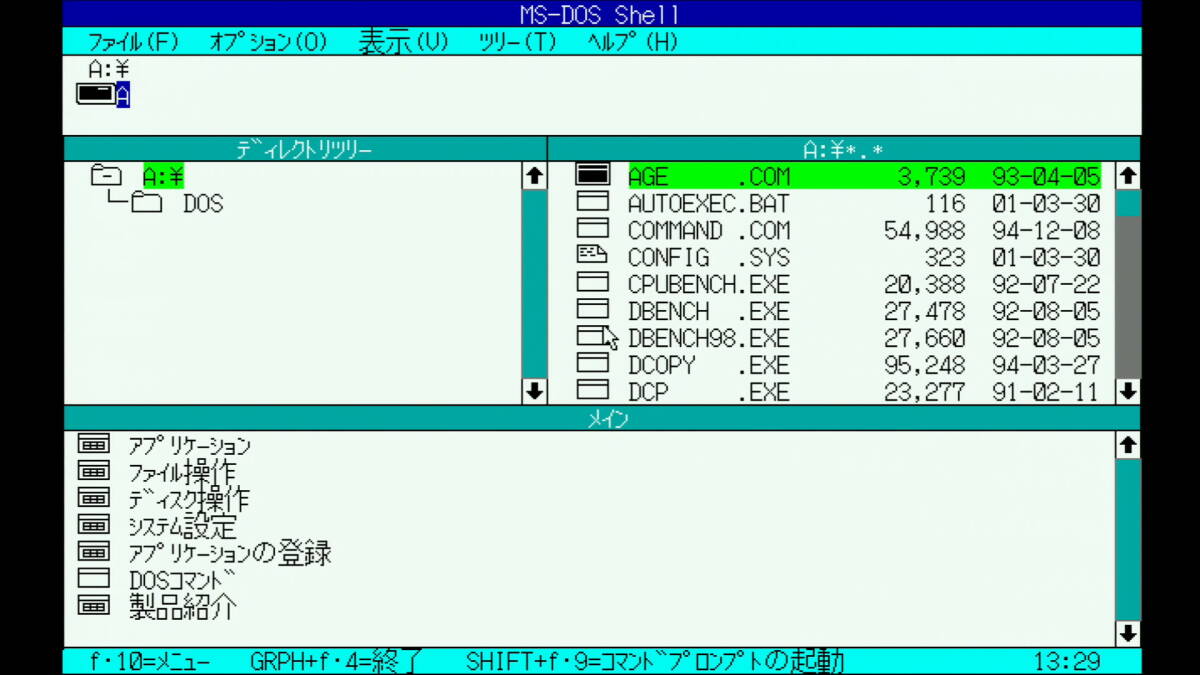
Task: Click the アプリケーション group icon
Action: (x=93, y=444)
